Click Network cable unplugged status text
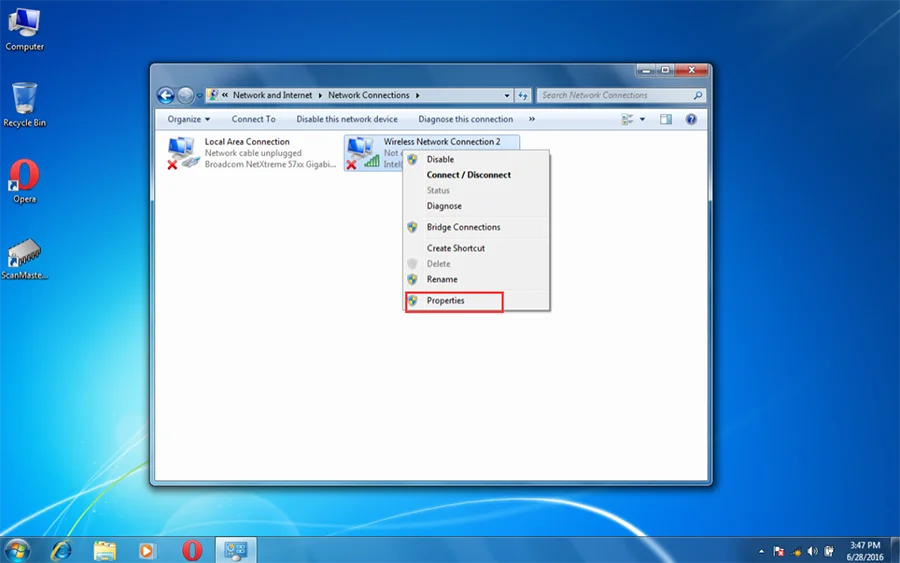This screenshot has height=563, width=900. coord(253,153)
